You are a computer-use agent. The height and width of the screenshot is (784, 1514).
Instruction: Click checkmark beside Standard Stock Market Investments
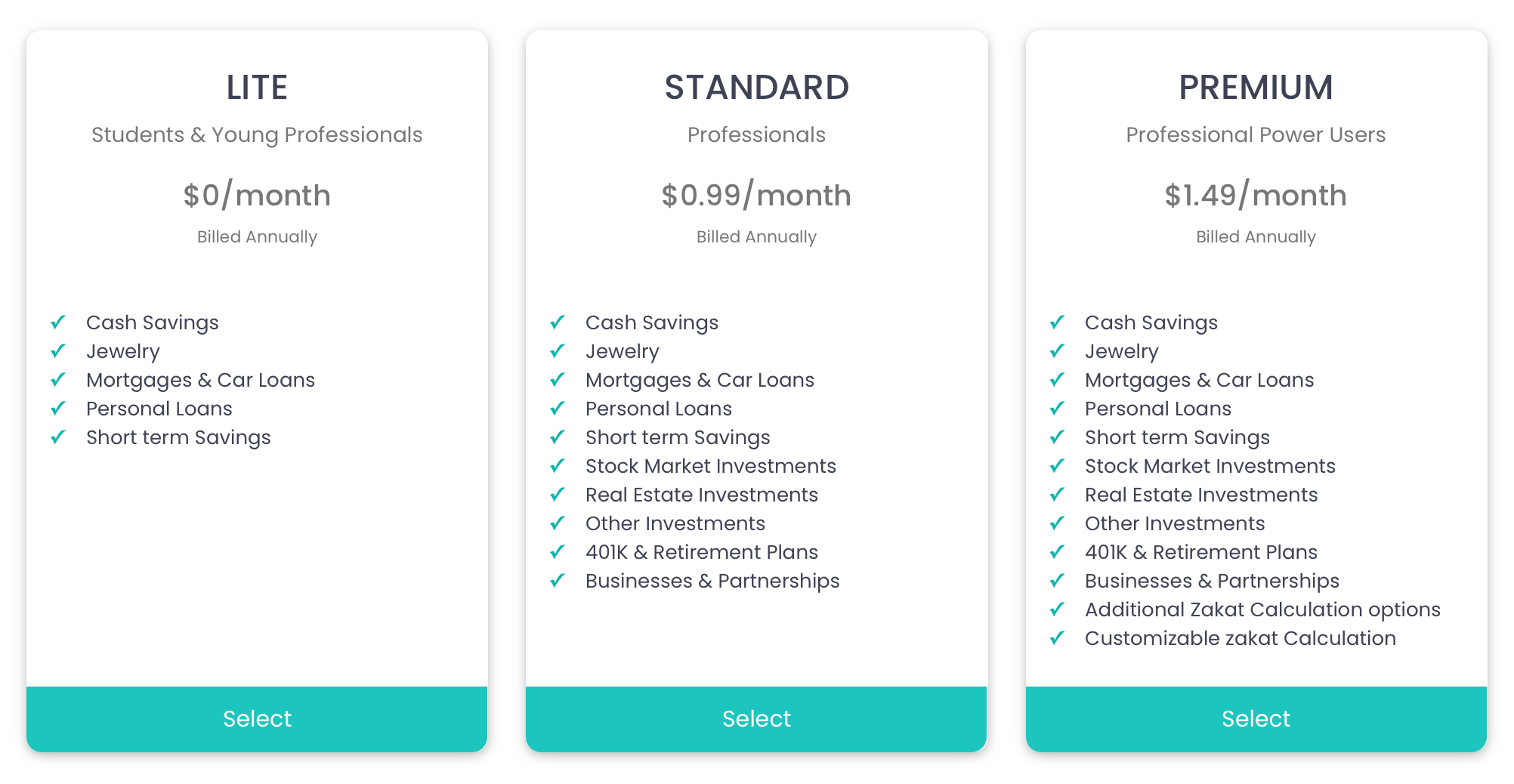pos(558,466)
